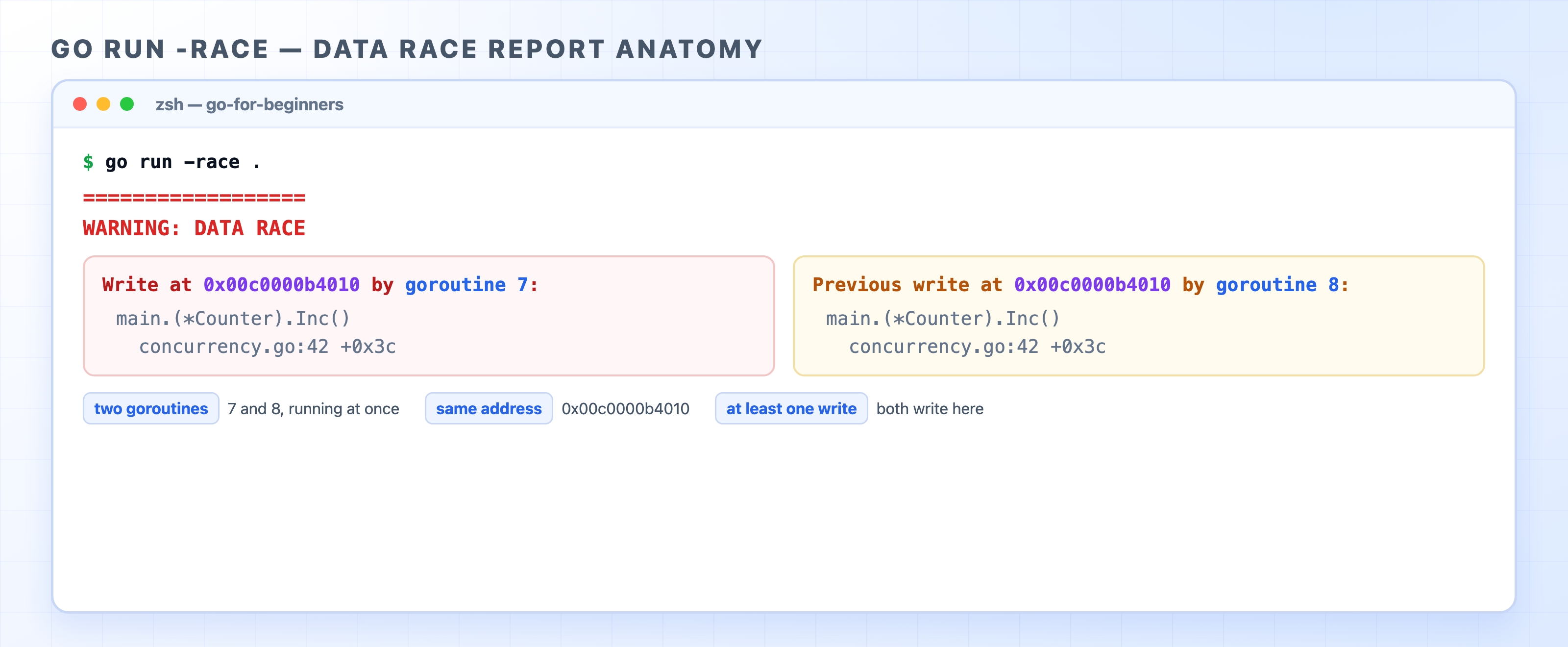Click the green maximize dot in terminal title bar
Screen dimensions: 1568x647
(x=126, y=104)
